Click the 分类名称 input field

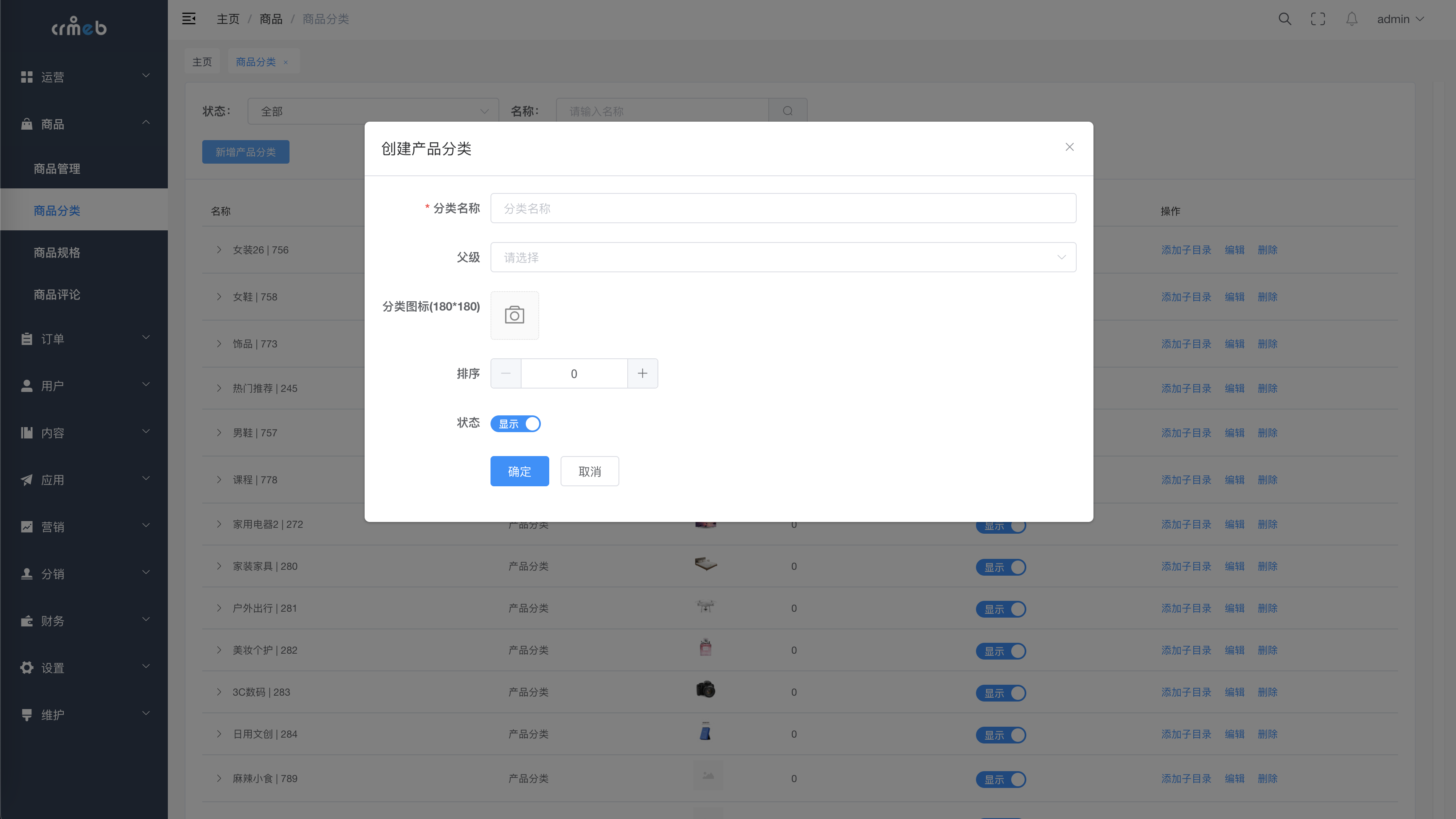click(783, 209)
